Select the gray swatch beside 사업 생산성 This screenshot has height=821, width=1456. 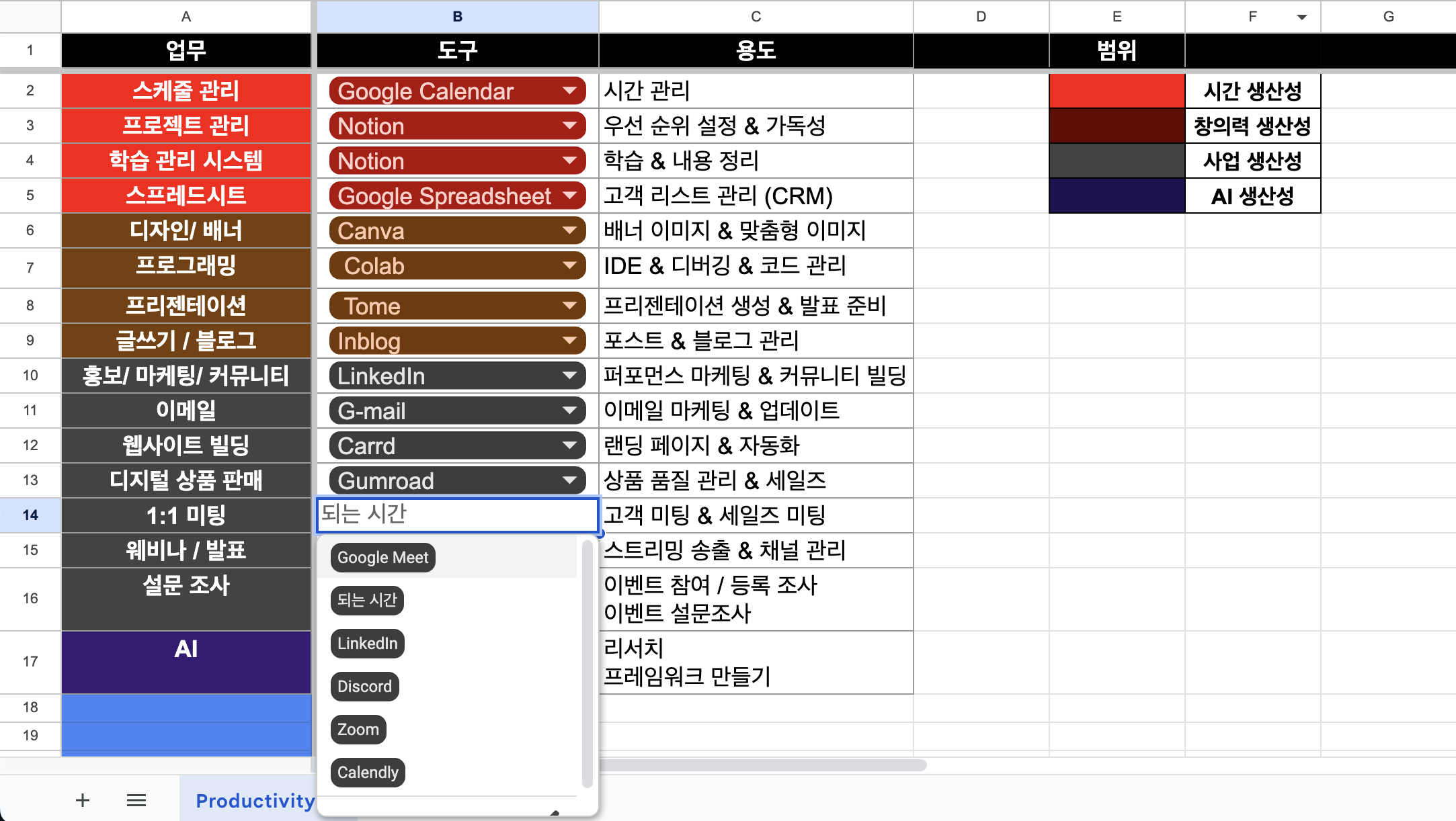point(1117,161)
